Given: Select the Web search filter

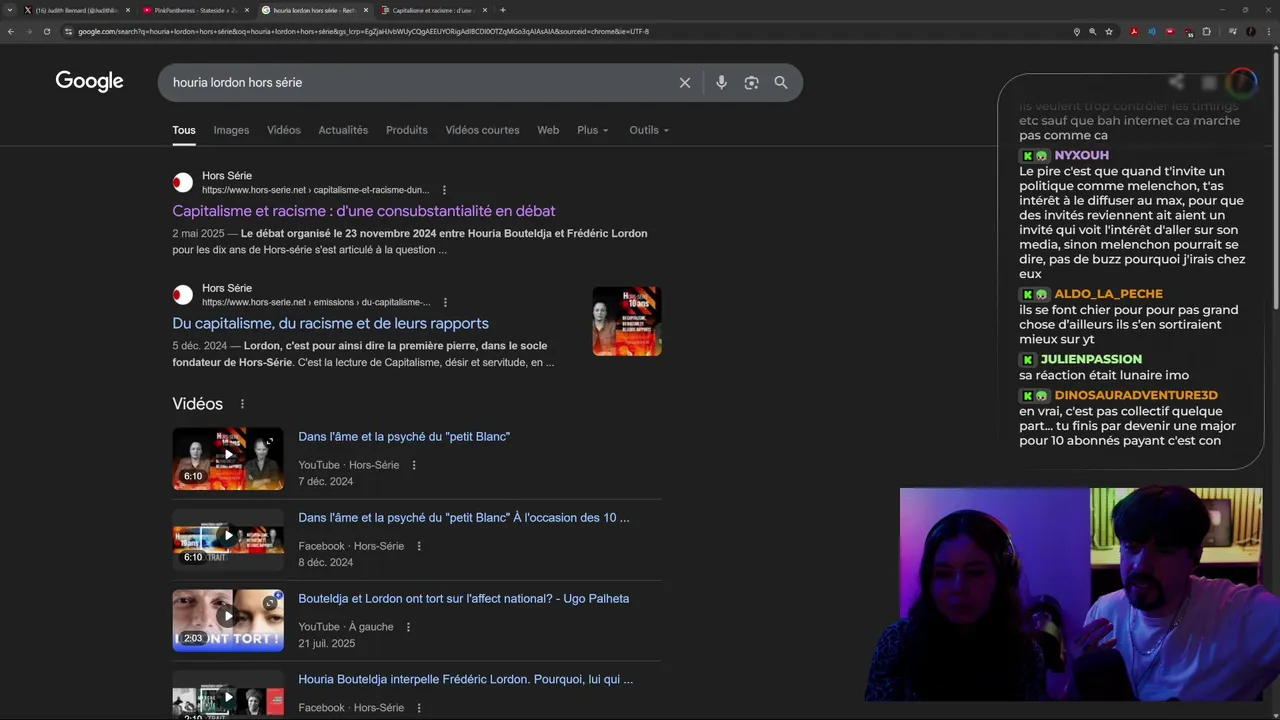Looking at the screenshot, I should [548, 130].
